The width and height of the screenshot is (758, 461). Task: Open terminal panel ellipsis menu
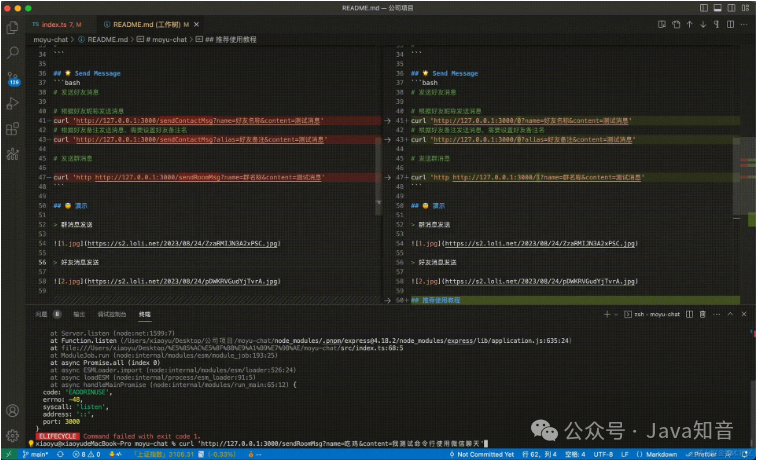point(716,315)
